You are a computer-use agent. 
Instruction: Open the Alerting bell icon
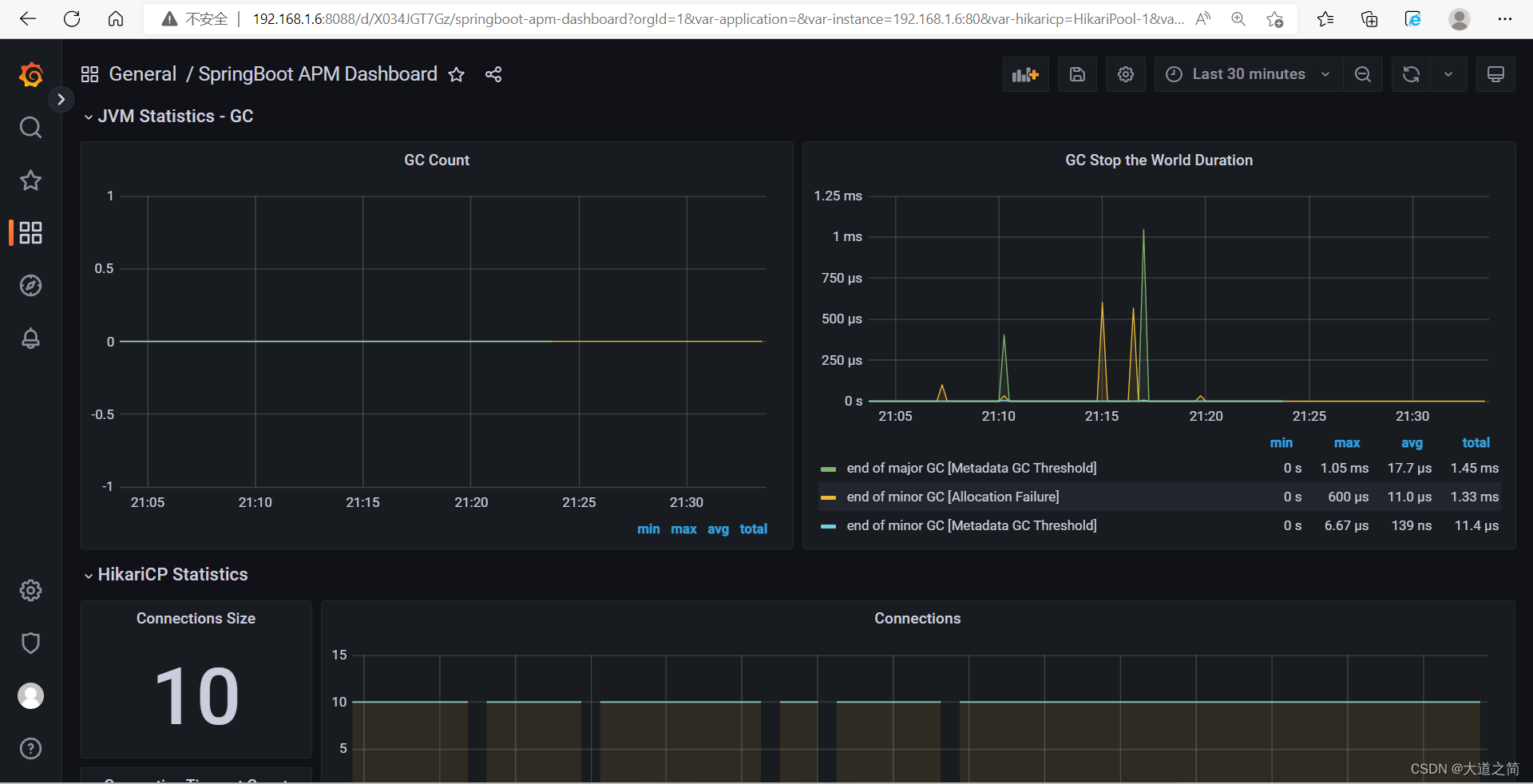tap(30, 339)
